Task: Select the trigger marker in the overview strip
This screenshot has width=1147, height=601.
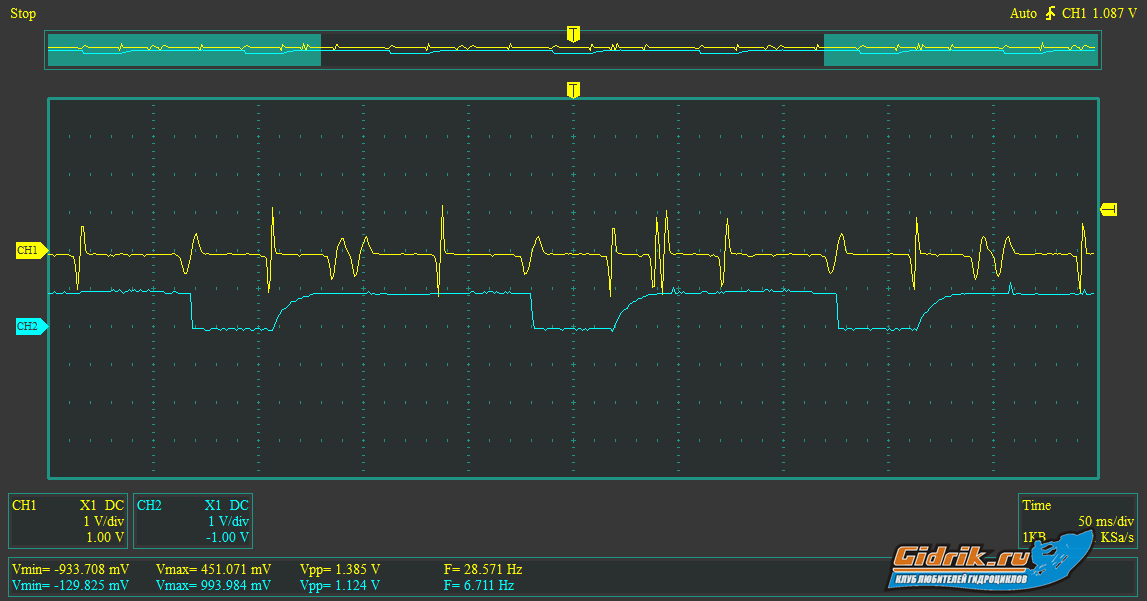Action: 573,34
